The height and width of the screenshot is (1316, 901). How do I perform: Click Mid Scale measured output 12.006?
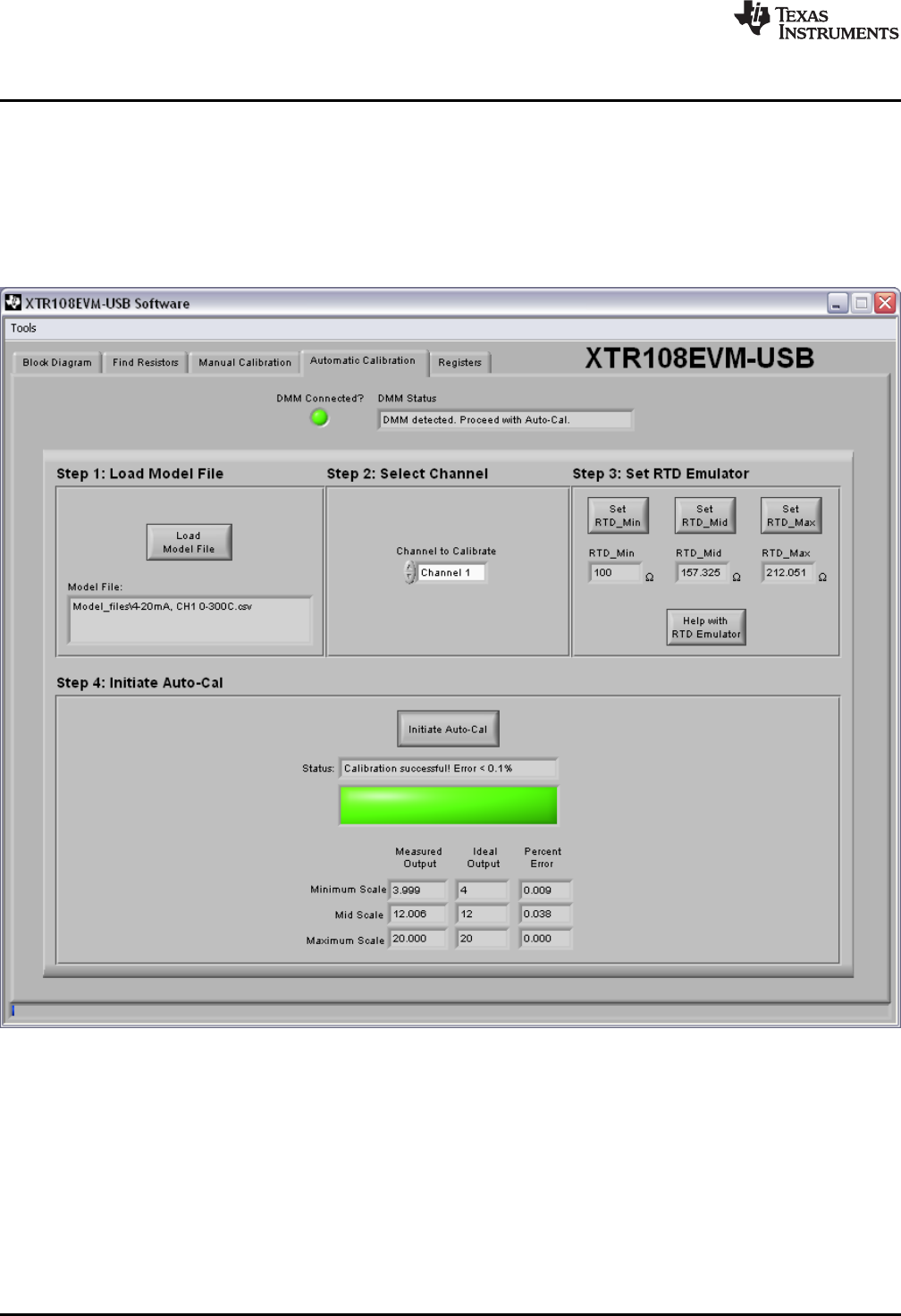point(417,914)
